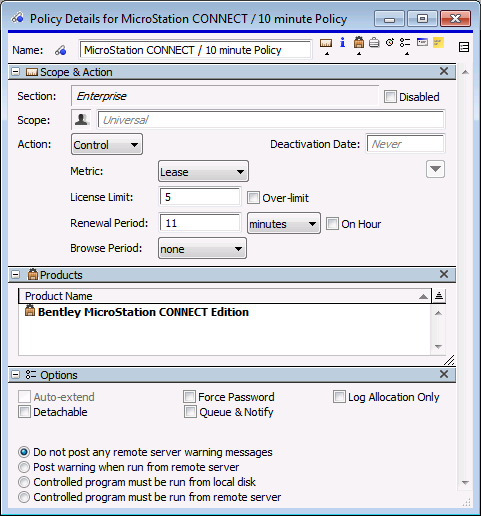The width and height of the screenshot is (481, 516).
Task: Open the Products package icon in toolbar
Action: click(x=359, y=42)
